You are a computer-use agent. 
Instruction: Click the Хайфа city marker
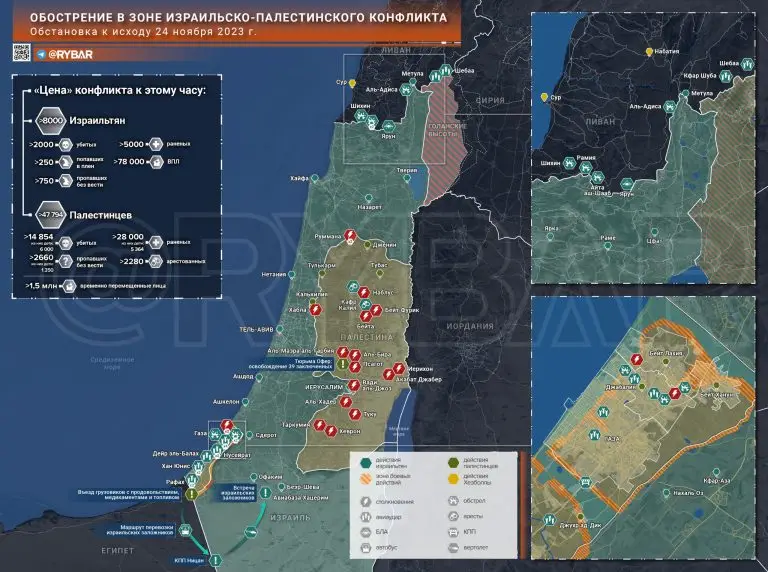[316, 176]
